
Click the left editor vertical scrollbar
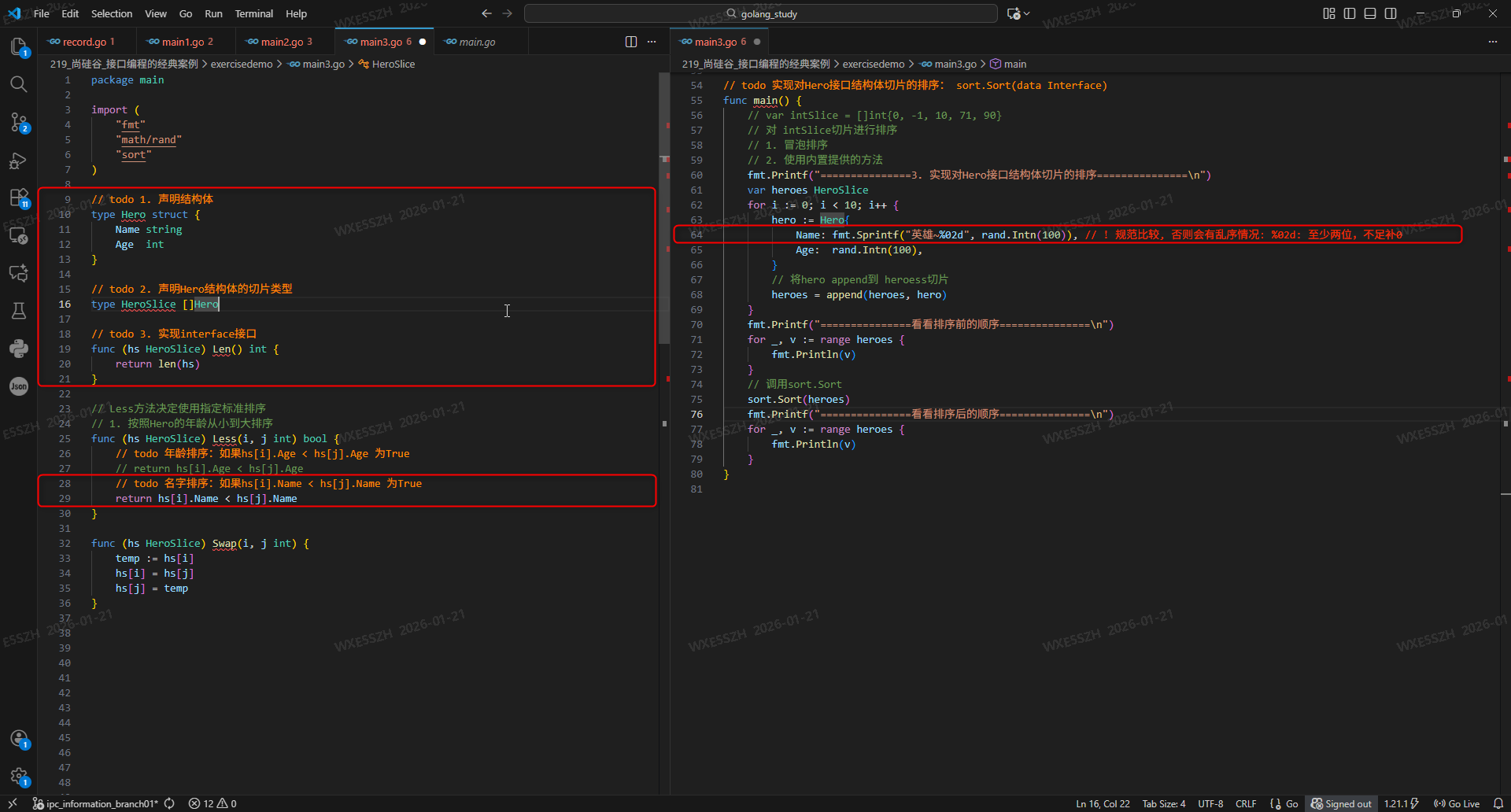[664, 209]
